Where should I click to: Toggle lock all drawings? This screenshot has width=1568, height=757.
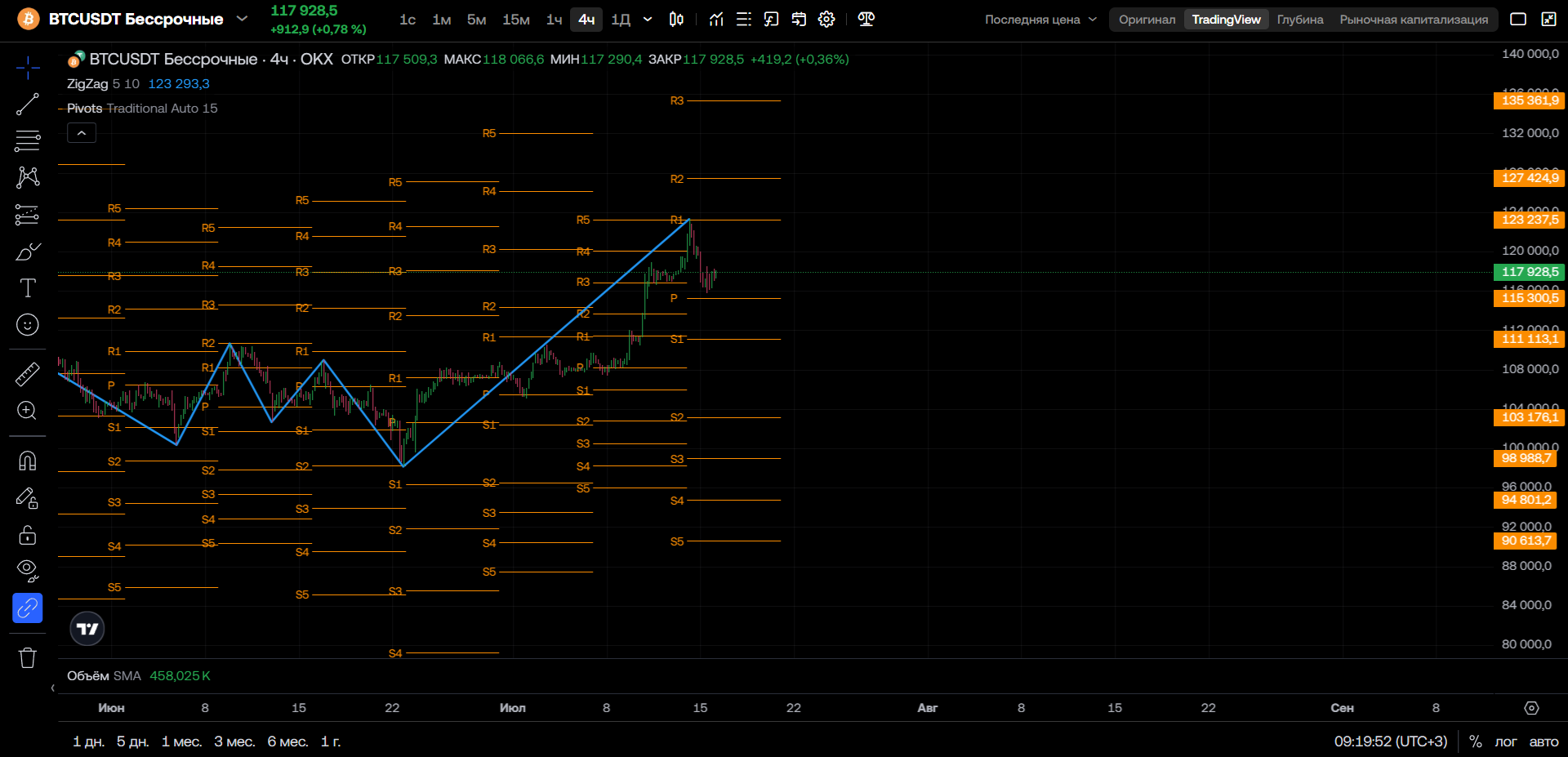28,535
